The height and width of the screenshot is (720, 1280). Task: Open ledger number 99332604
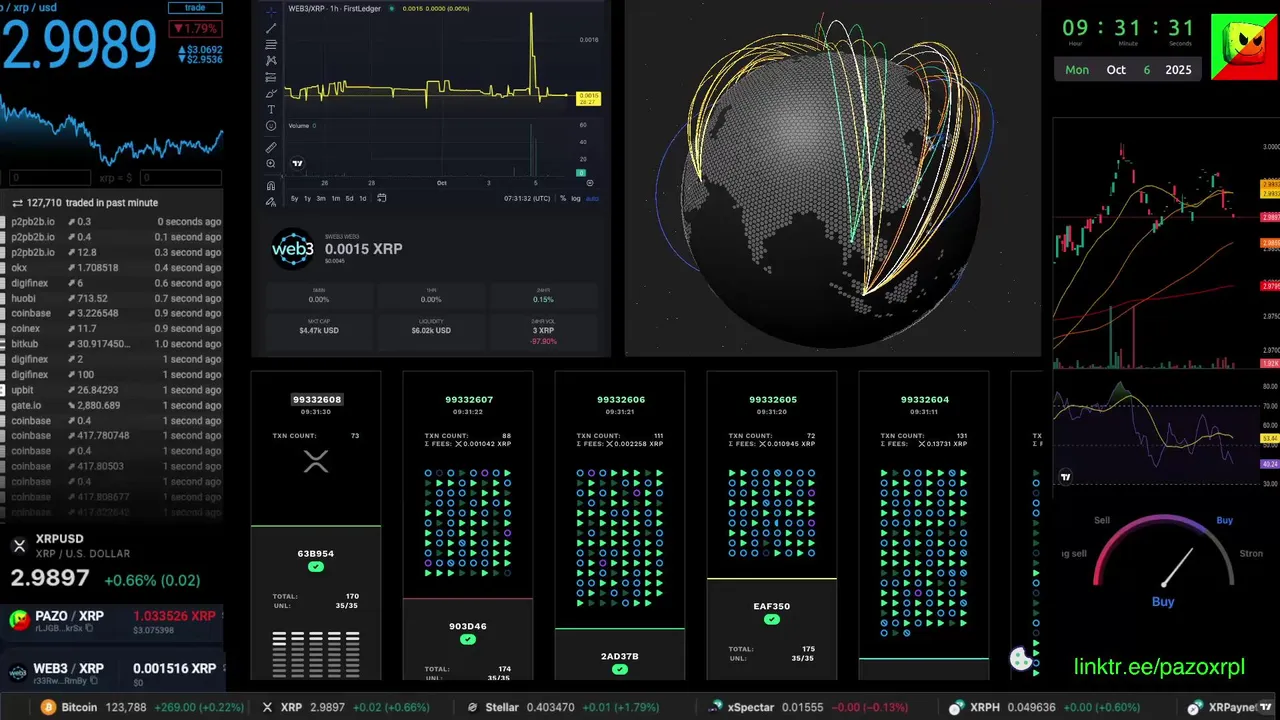pos(924,399)
